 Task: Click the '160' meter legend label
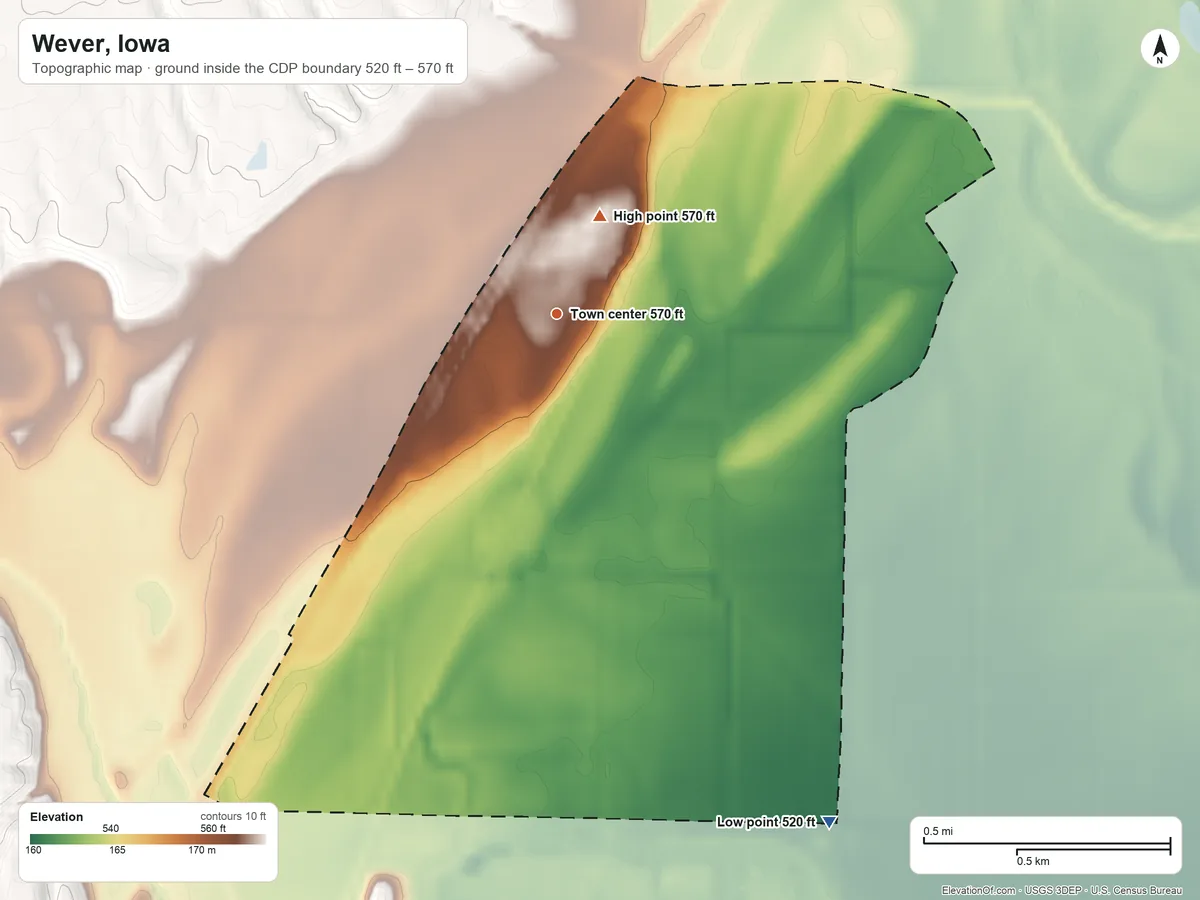34,851
